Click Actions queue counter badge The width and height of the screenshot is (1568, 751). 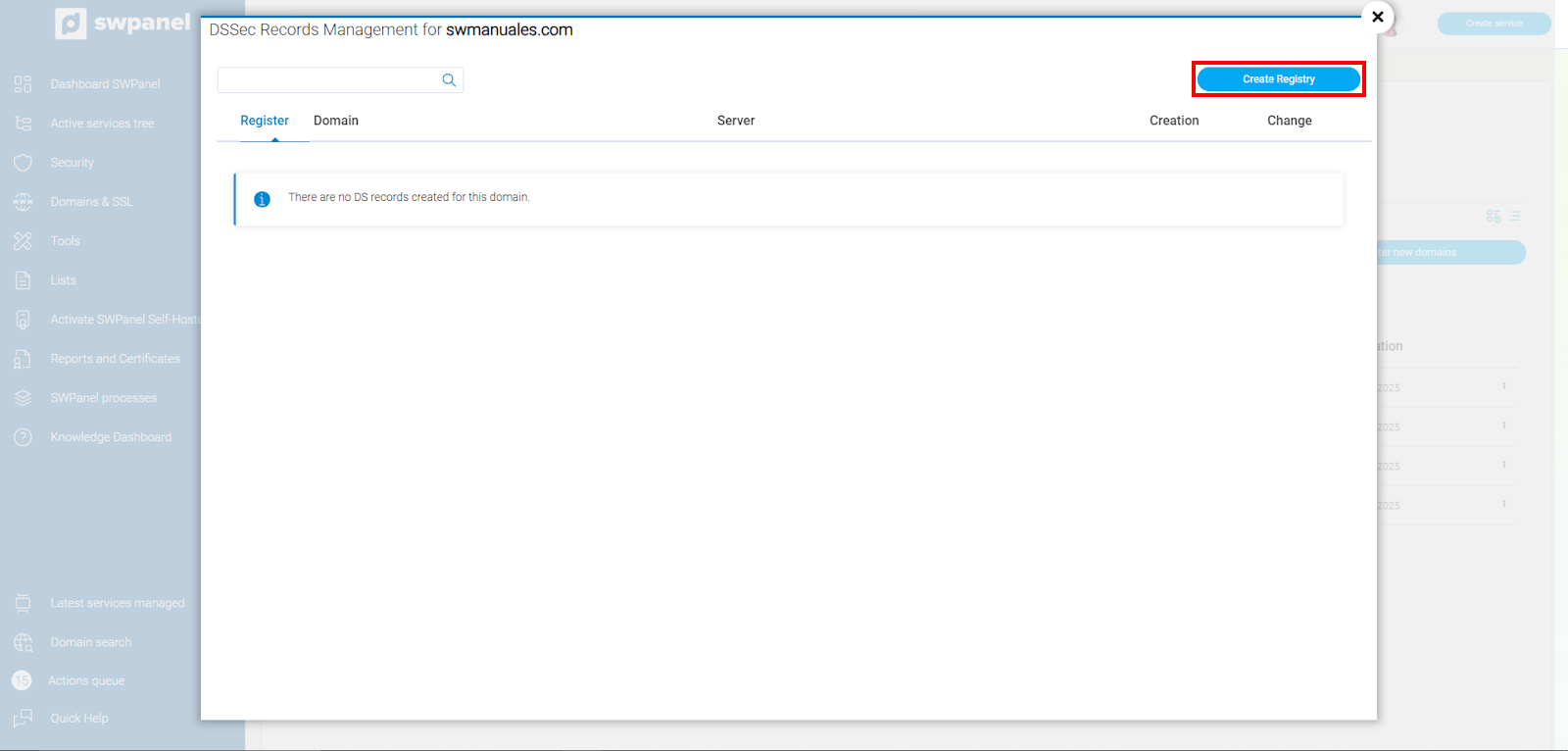22,680
